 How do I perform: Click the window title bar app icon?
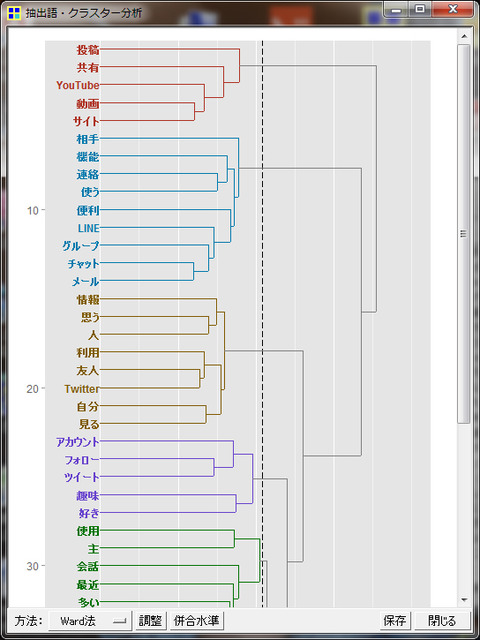(x=15, y=13)
